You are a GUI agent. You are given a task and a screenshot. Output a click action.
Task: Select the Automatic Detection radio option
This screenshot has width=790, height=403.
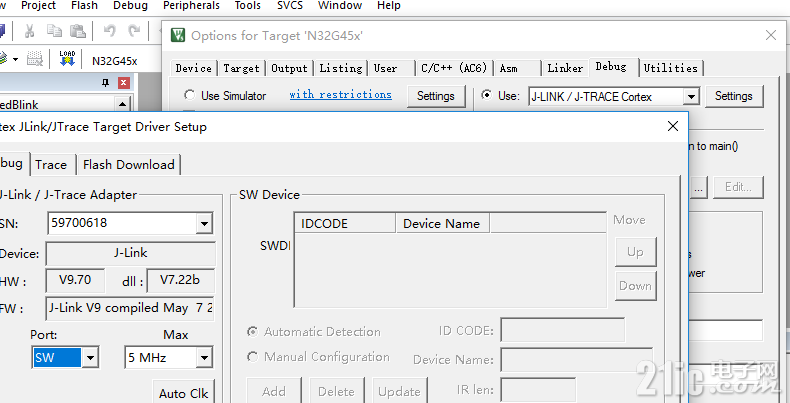pyautogui.click(x=252, y=331)
